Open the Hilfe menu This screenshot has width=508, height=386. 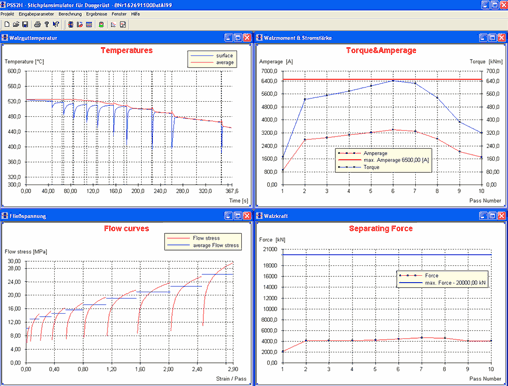135,14
